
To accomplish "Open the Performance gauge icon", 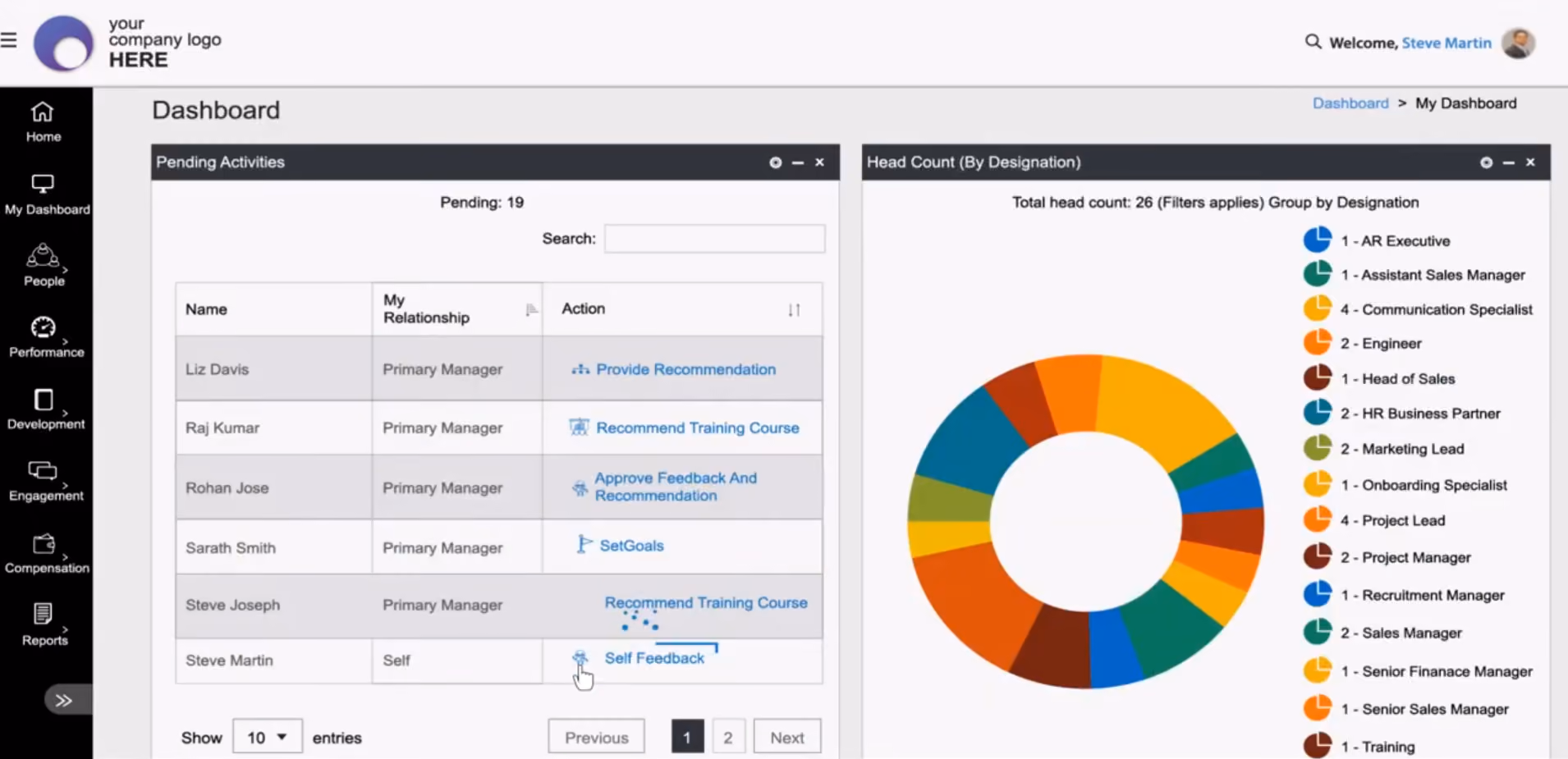I will coord(44,327).
